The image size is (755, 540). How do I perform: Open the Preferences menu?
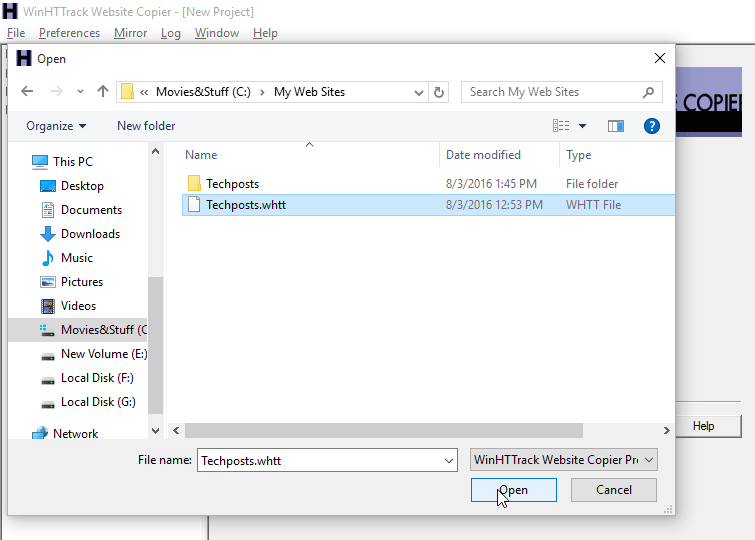coord(69,33)
